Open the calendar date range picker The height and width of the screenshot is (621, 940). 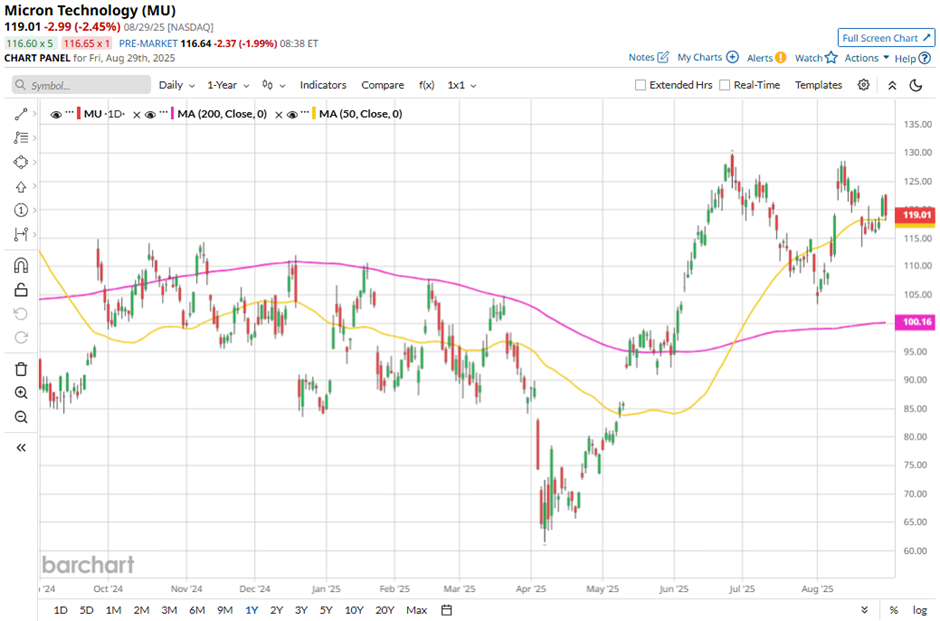(447, 610)
